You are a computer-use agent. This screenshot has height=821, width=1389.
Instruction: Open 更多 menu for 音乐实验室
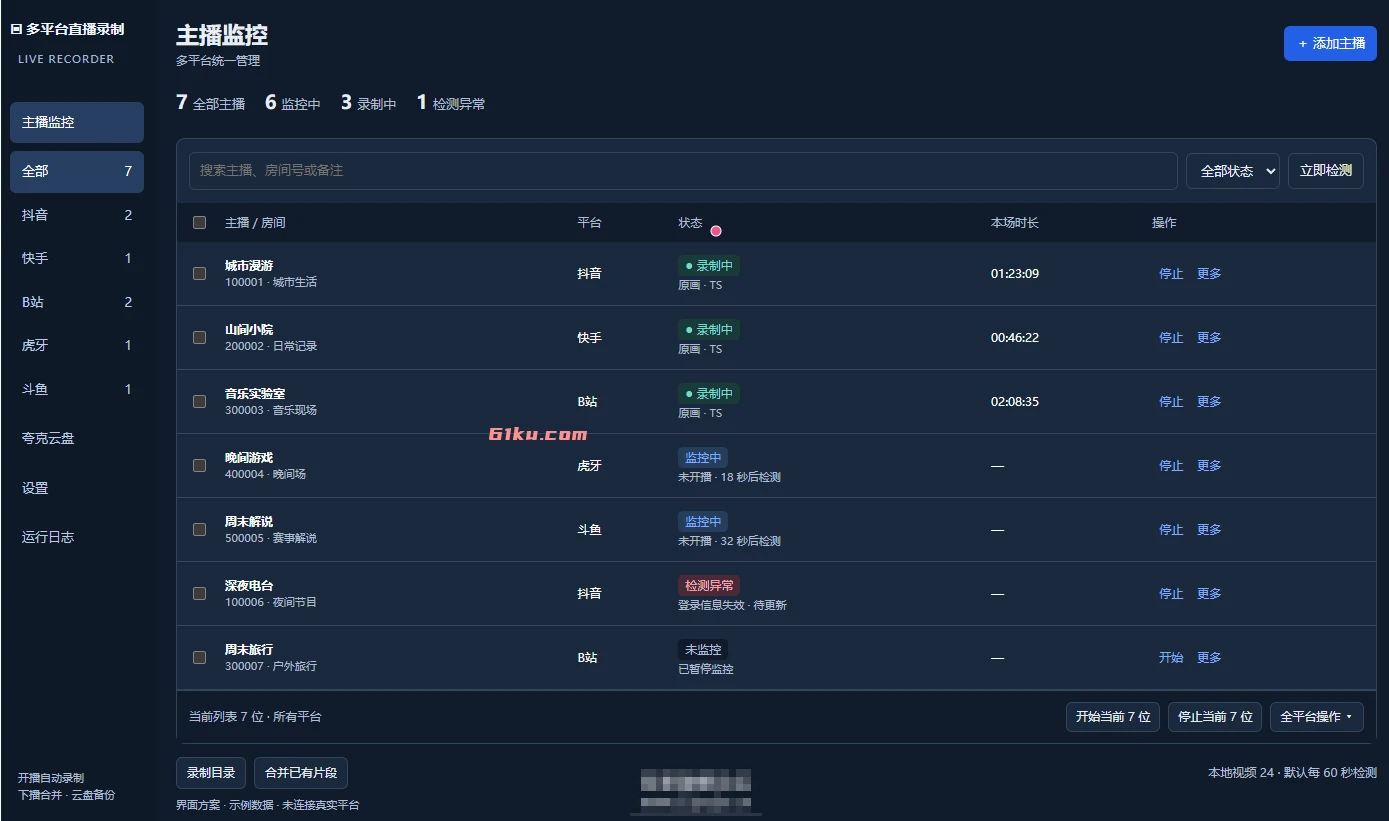[1209, 402]
